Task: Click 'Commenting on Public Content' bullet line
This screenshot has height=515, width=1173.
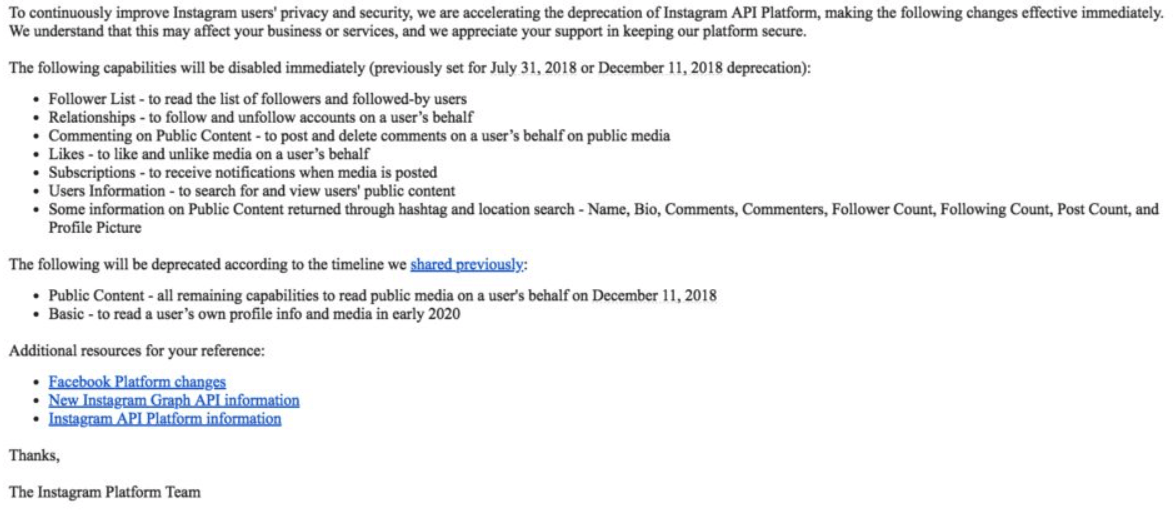Action: (x=359, y=136)
